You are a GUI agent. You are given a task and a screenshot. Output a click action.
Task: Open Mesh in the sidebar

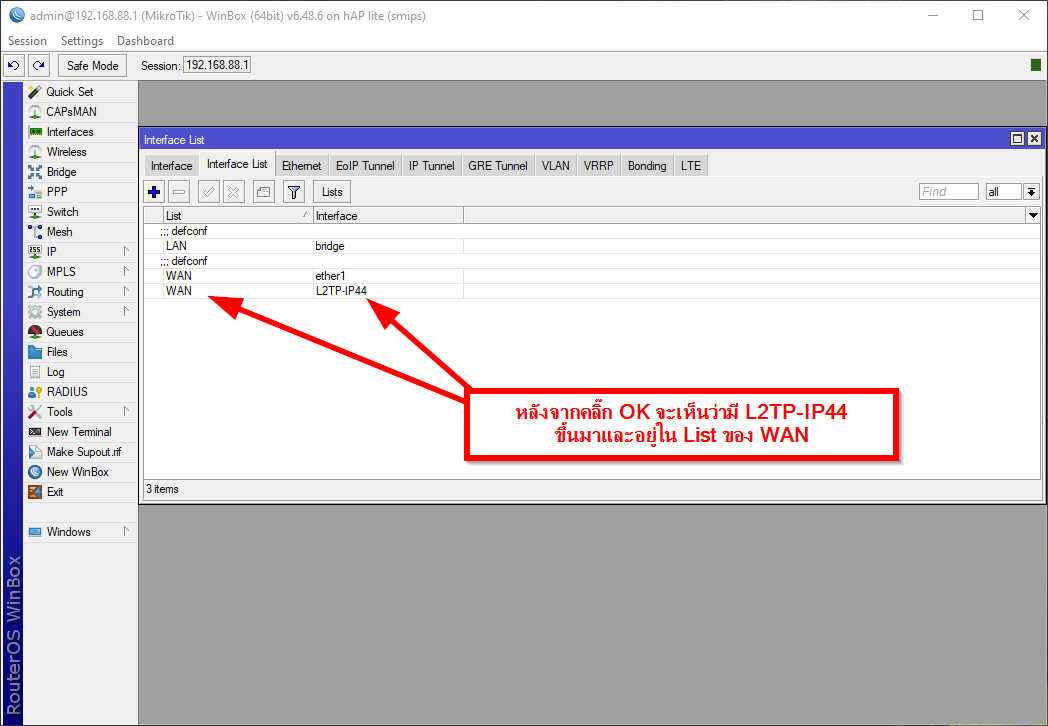[80, 232]
